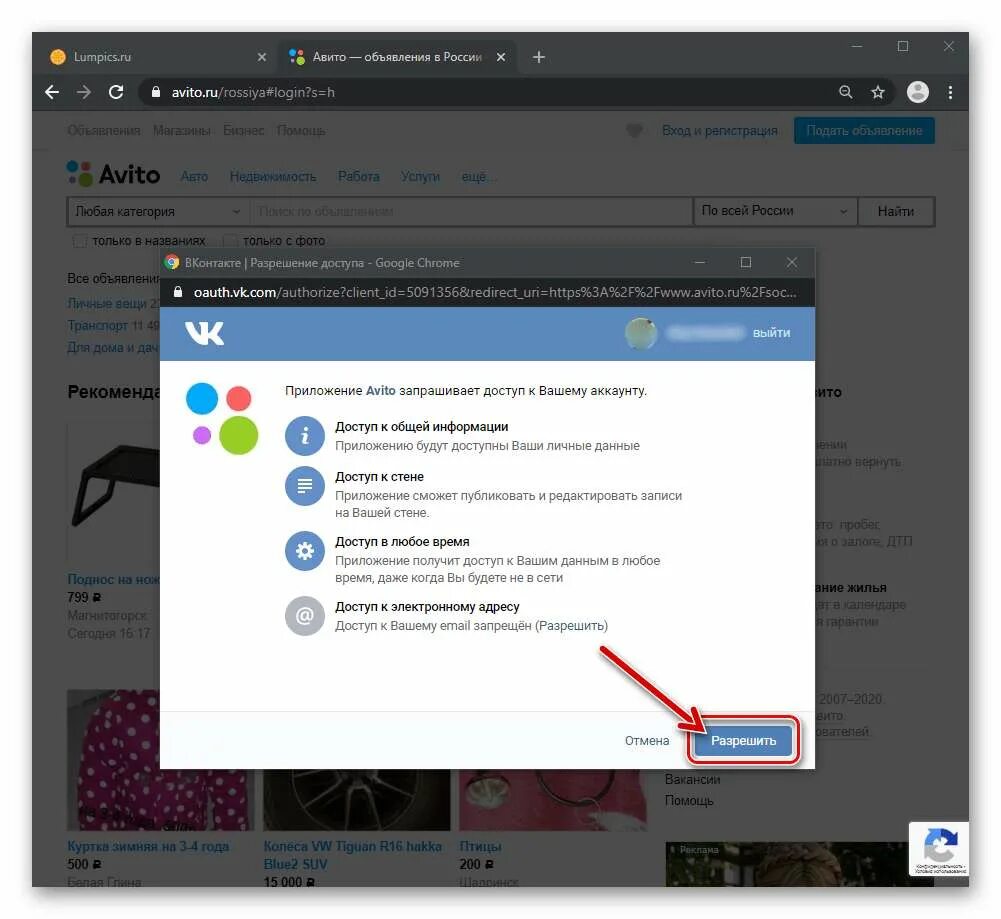Click the browser forward arrow
The image size is (1001, 919).
coord(84,93)
